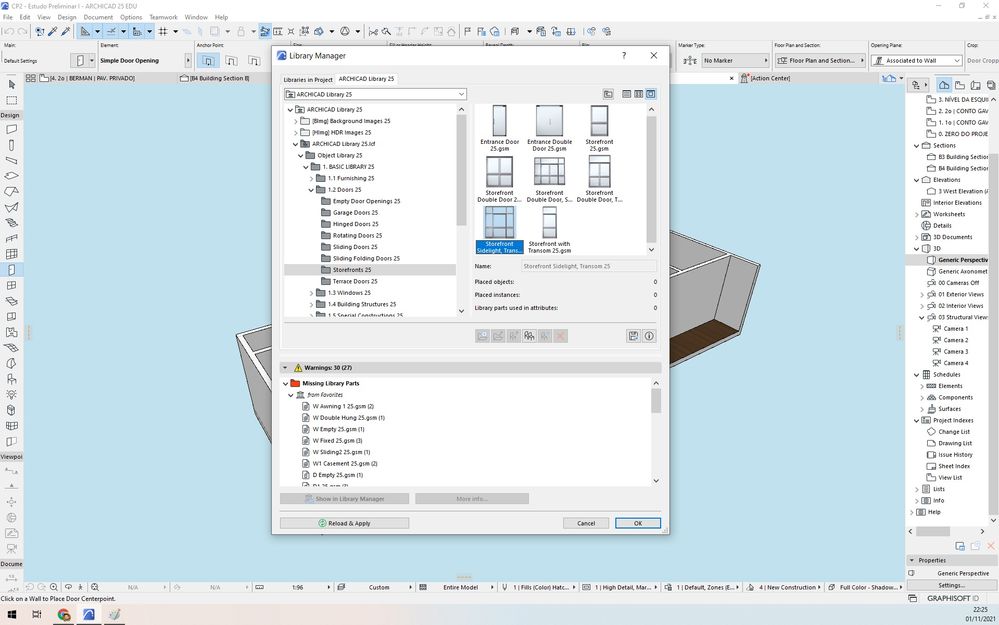Open the Design menu
Screen dimensions: 999x625
(67, 17)
